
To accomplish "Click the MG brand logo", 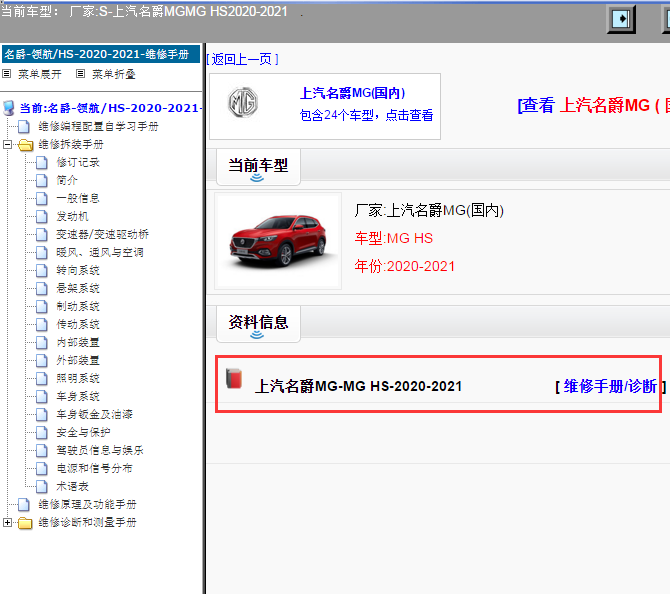I will [x=243, y=103].
